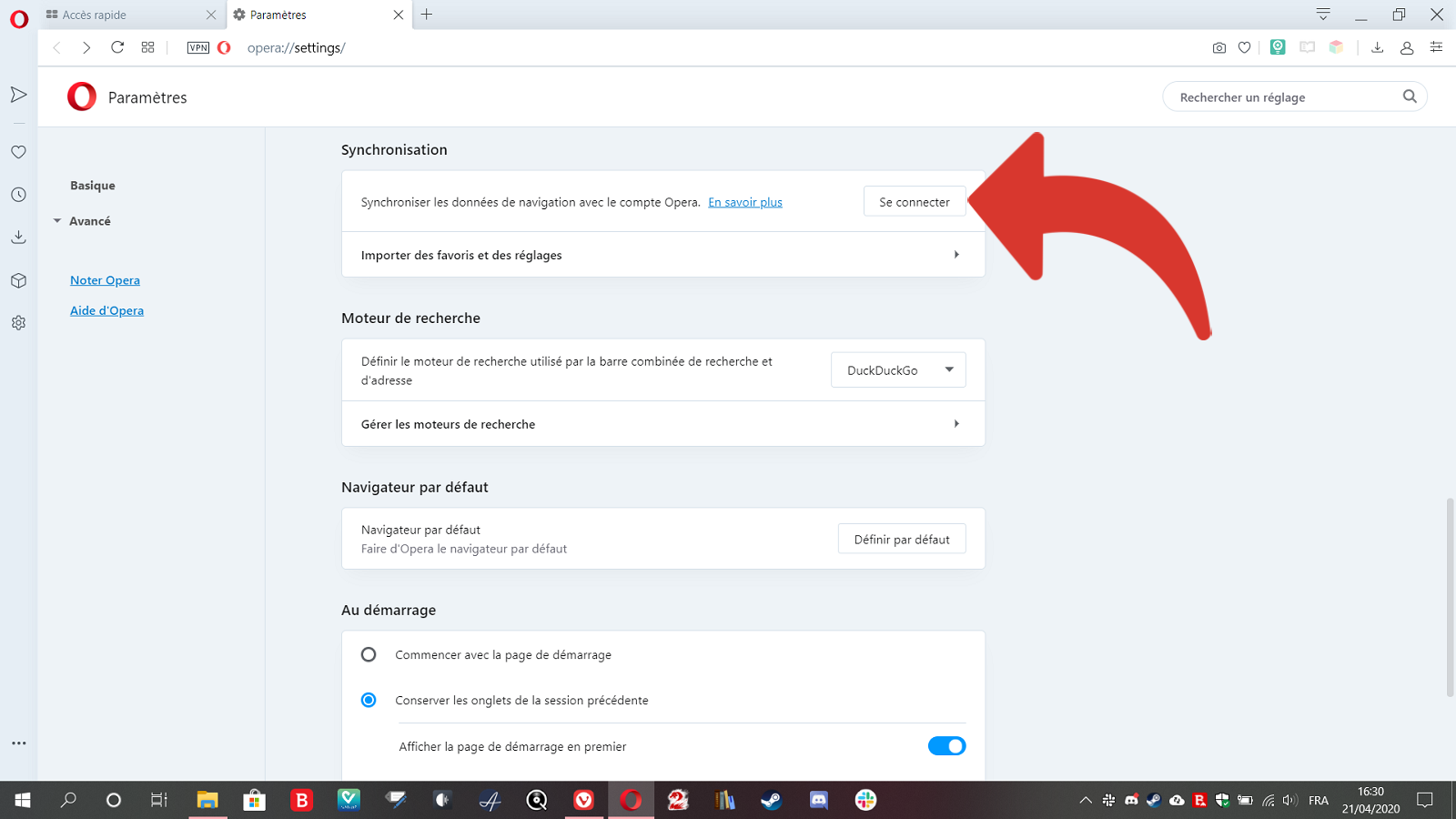Open Windows Task View
1456x819 pixels.
[x=158, y=800]
